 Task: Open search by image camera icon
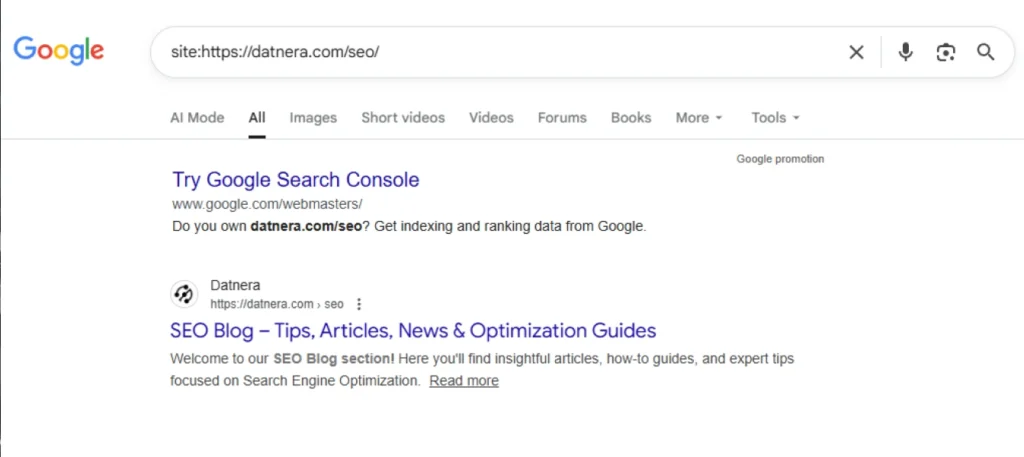[x=946, y=52]
